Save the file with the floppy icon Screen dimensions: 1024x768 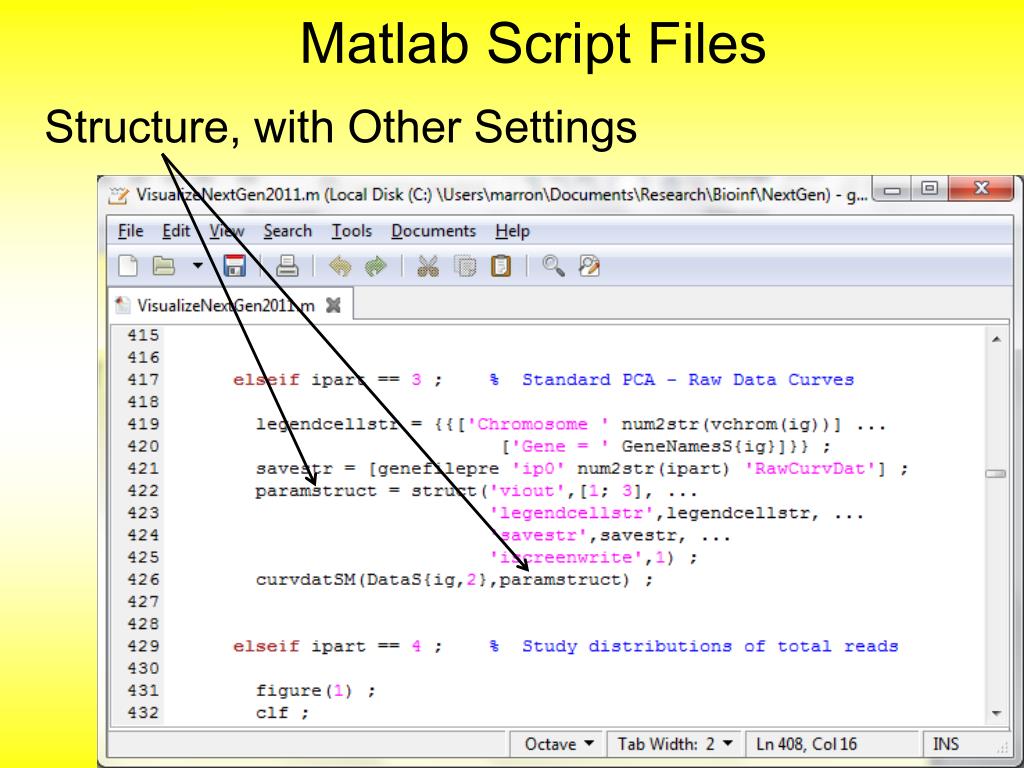(x=234, y=266)
